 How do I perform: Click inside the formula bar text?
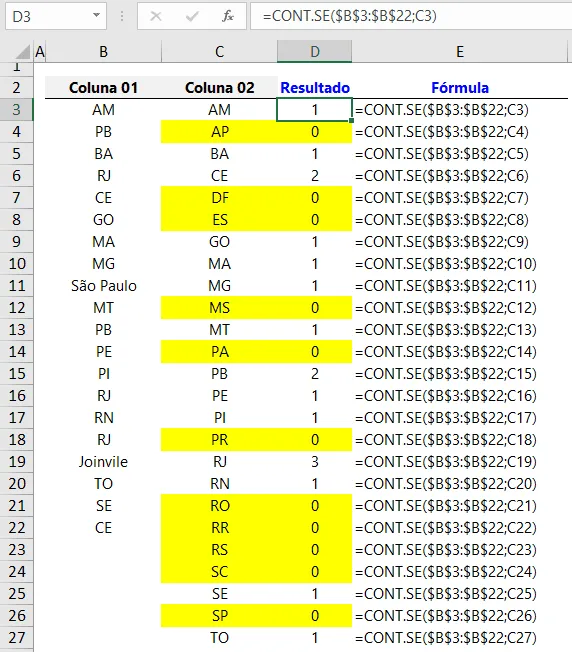(411, 16)
